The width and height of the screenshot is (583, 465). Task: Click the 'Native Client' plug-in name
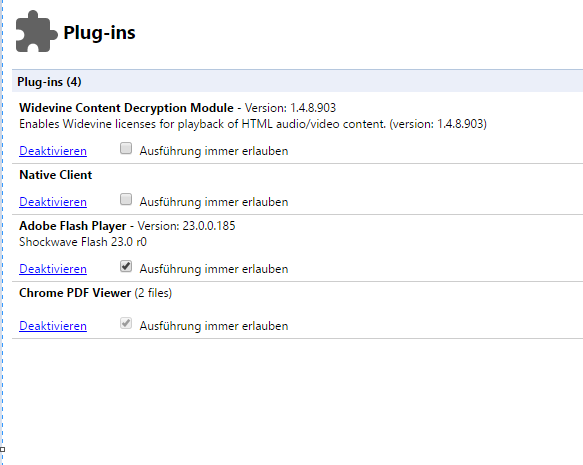(55, 175)
